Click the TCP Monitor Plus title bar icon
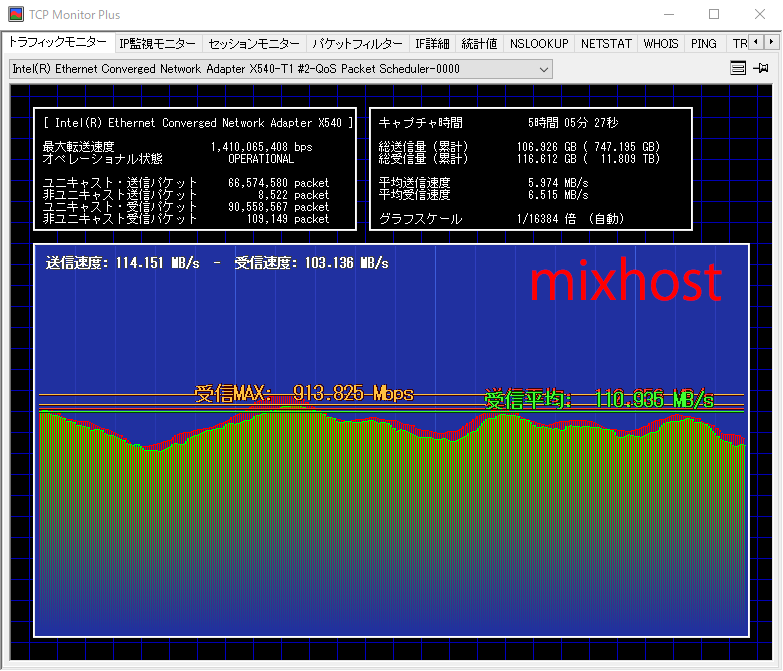 [16, 15]
